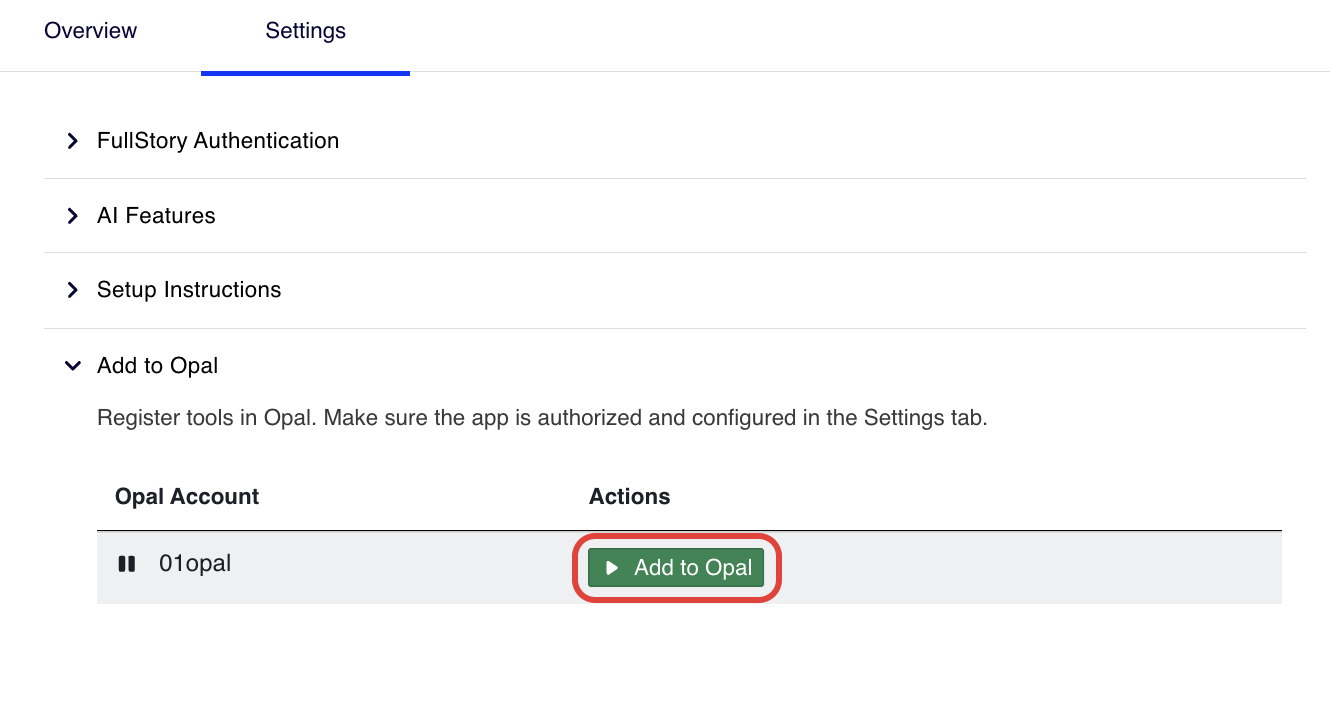Click the play triangle icon in the button

(612, 568)
